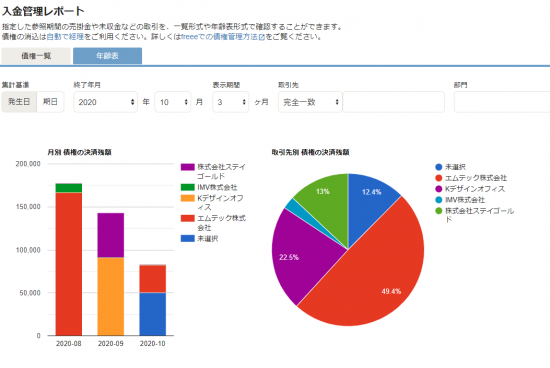Switch the aggregation basis to 期日
550x368 pixels.
(x=50, y=102)
